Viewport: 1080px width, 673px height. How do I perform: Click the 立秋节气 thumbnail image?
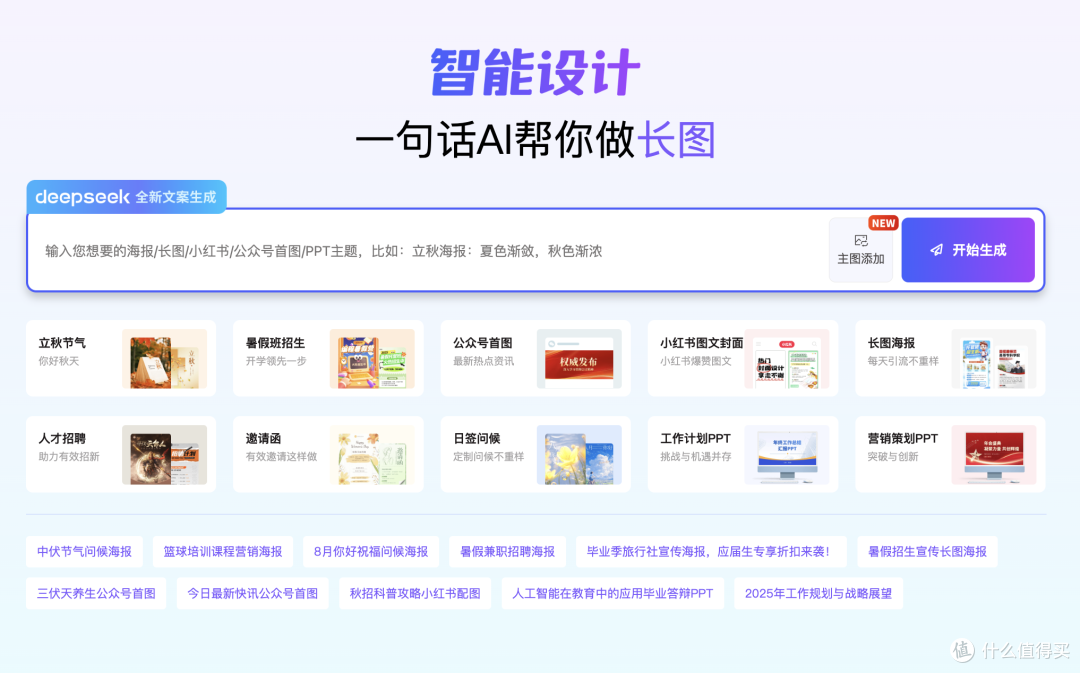click(x=165, y=358)
